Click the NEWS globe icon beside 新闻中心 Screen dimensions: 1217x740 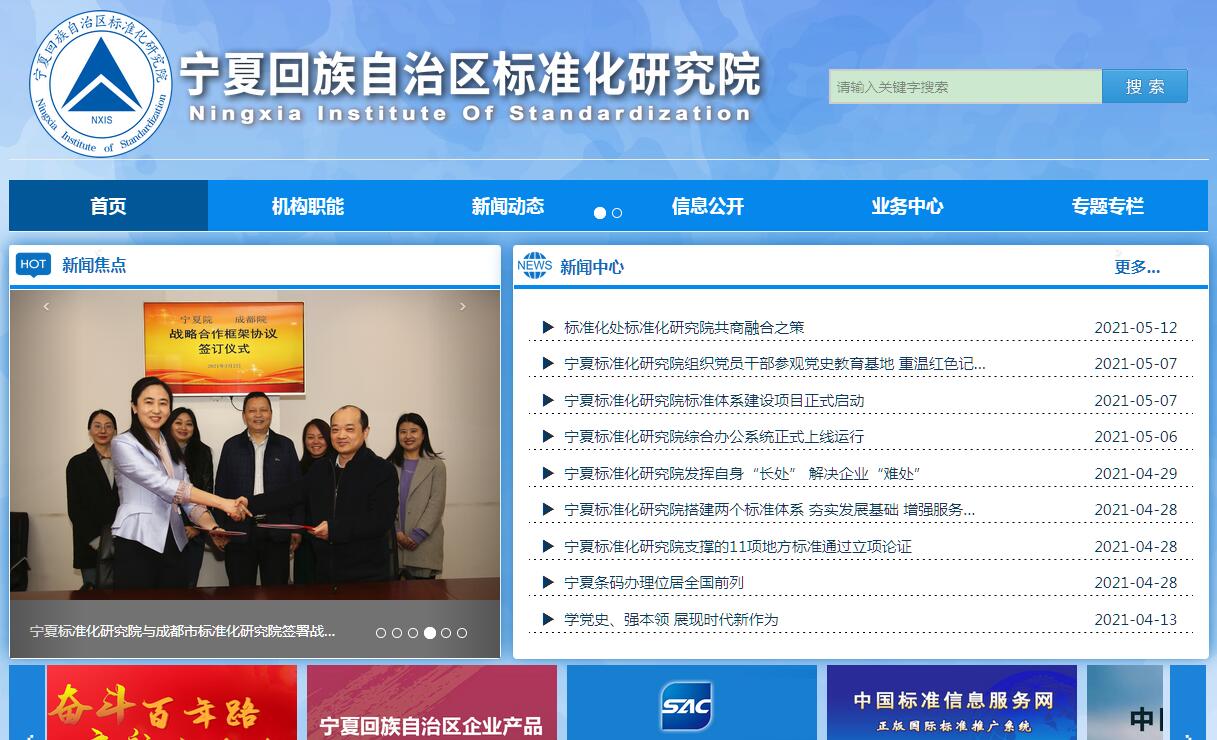535,266
